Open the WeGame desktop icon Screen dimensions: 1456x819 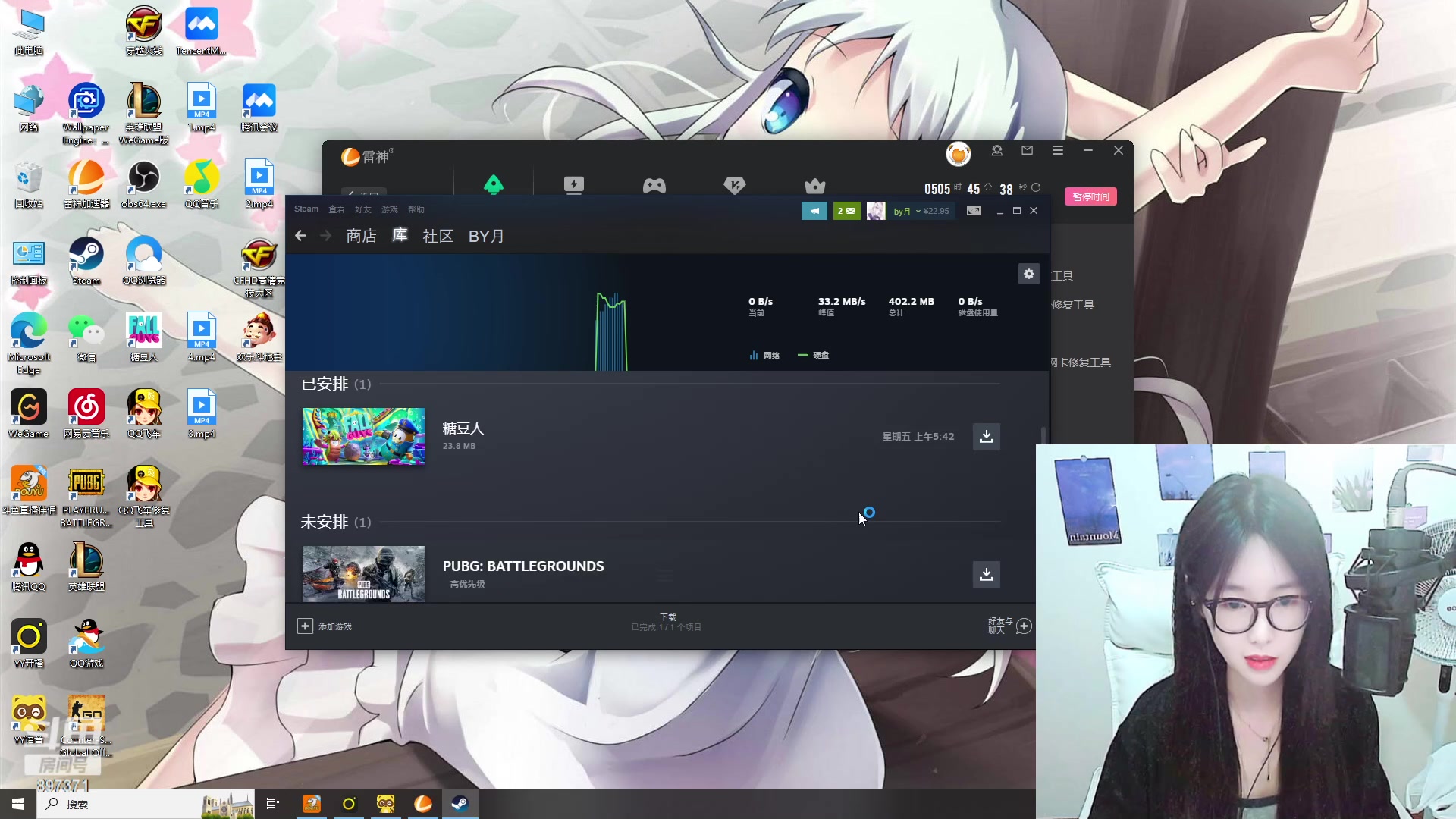(29, 414)
